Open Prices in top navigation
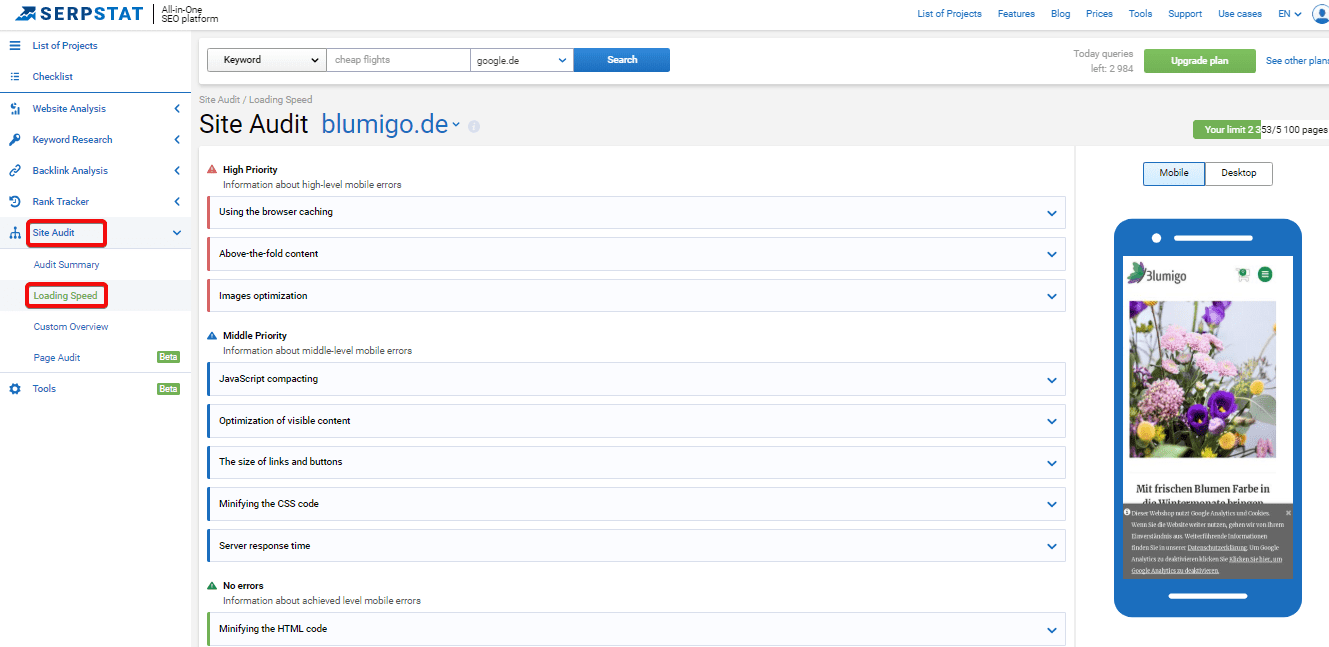Viewport: 1329px width, 647px height. (x=1099, y=14)
